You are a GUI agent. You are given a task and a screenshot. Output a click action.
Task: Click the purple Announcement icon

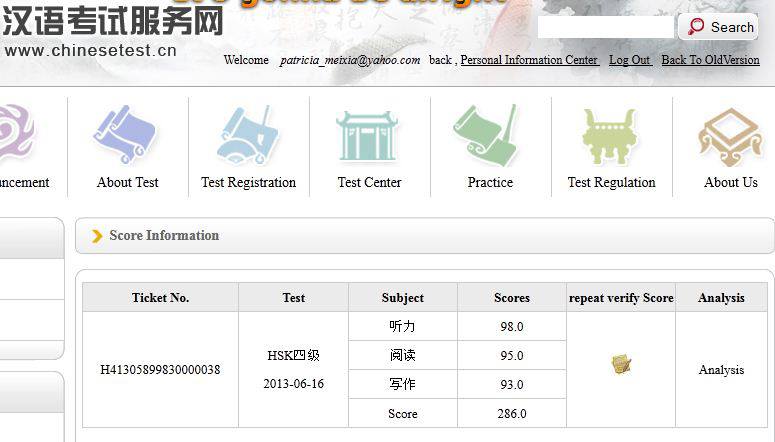15,135
